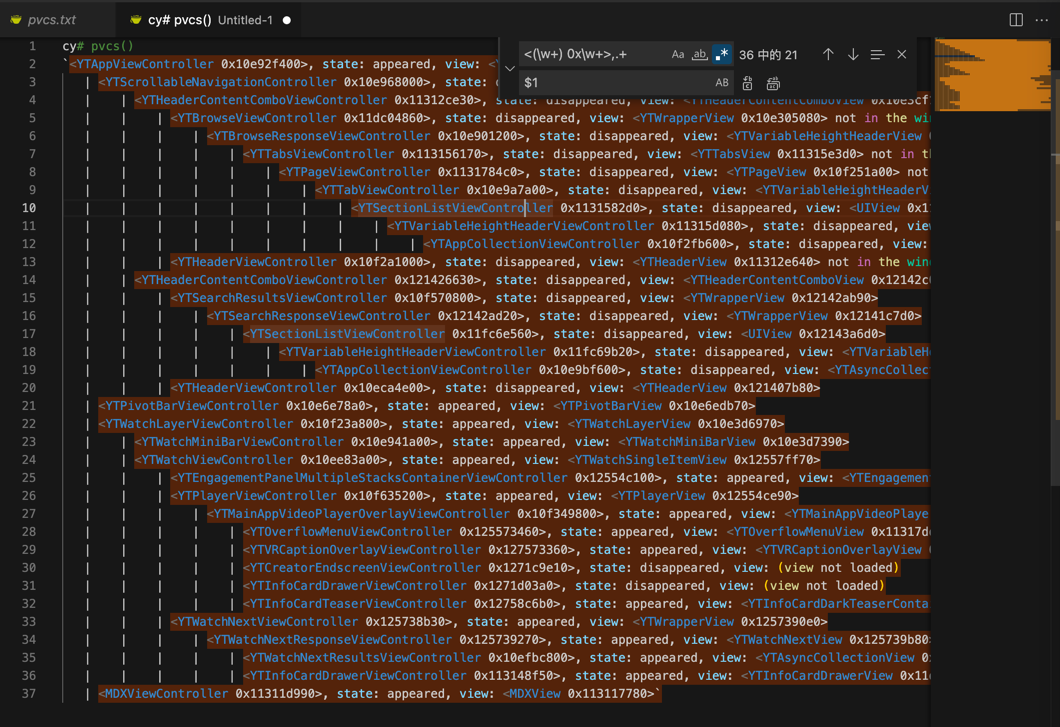Click YTPivotBarViewController on line 21
Screen dimensions: 1060x727
(x=192, y=406)
